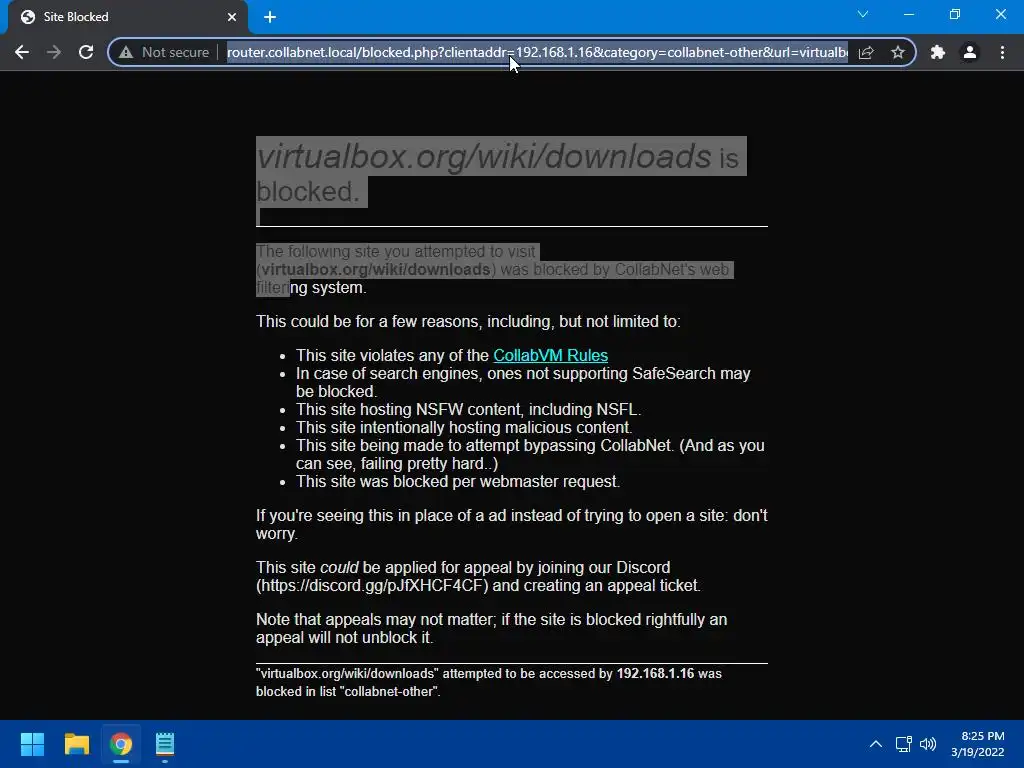The image size is (1024, 768).
Task: Close the Chrome window
Action: (1000, 14)
